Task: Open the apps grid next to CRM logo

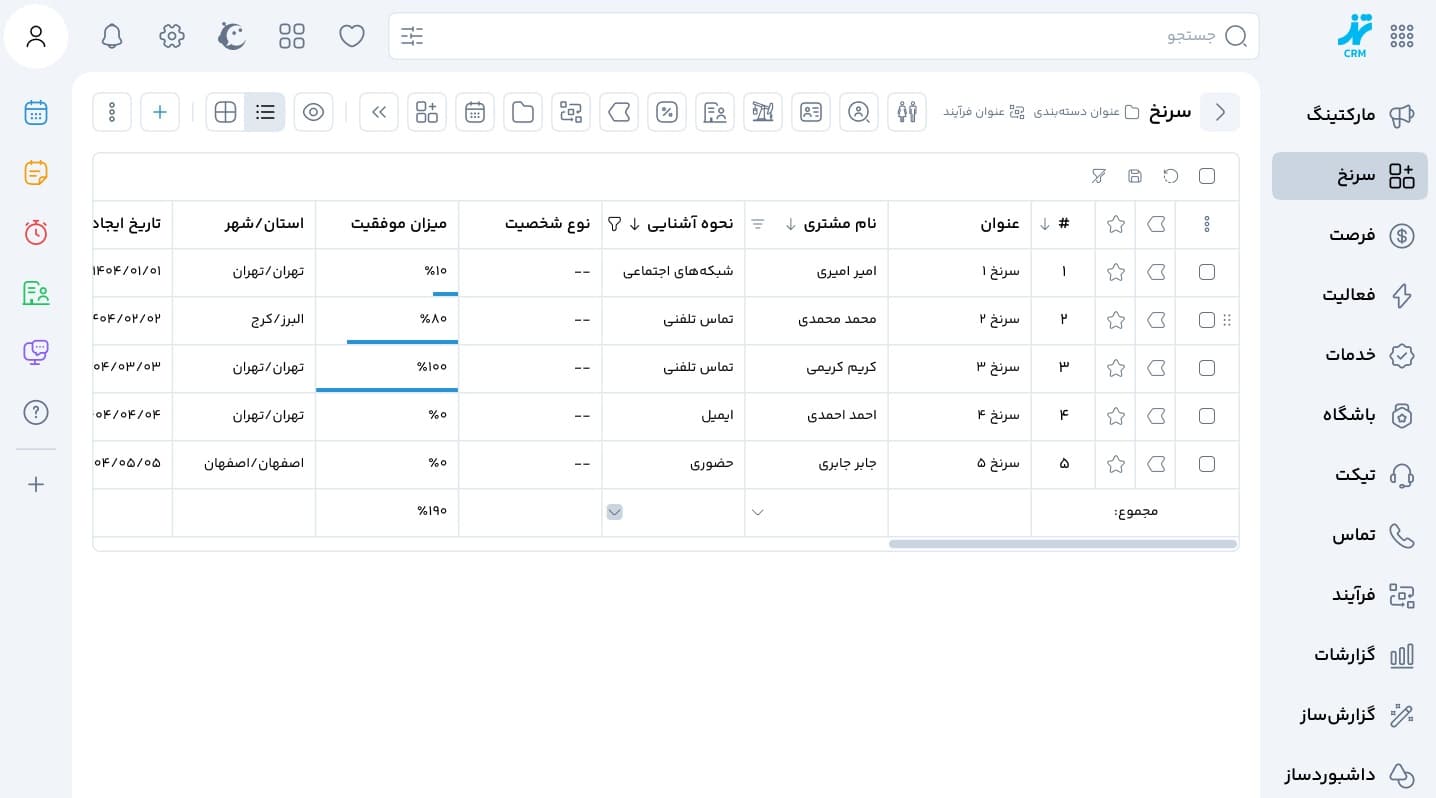Action: click(1402, 36)
